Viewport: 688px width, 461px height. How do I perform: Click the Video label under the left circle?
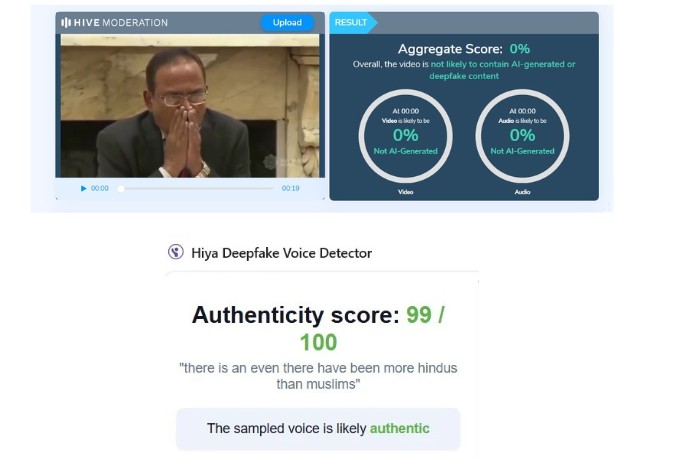405,192
